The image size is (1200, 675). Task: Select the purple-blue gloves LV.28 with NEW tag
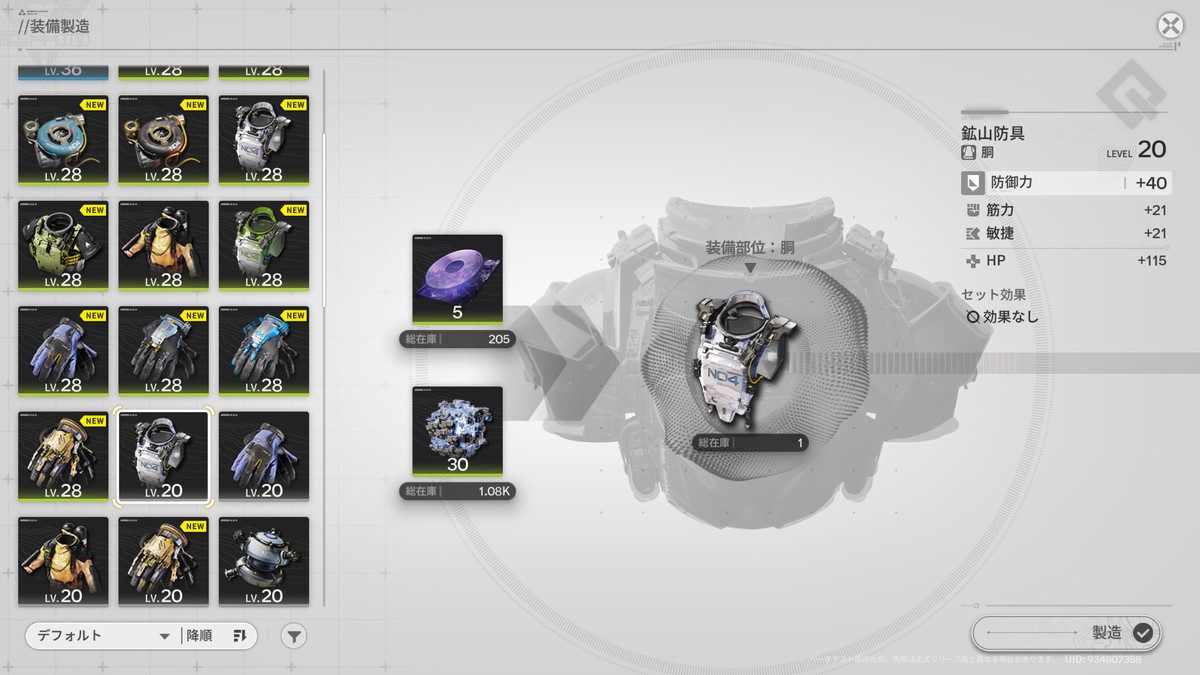[x=64, y=351]
